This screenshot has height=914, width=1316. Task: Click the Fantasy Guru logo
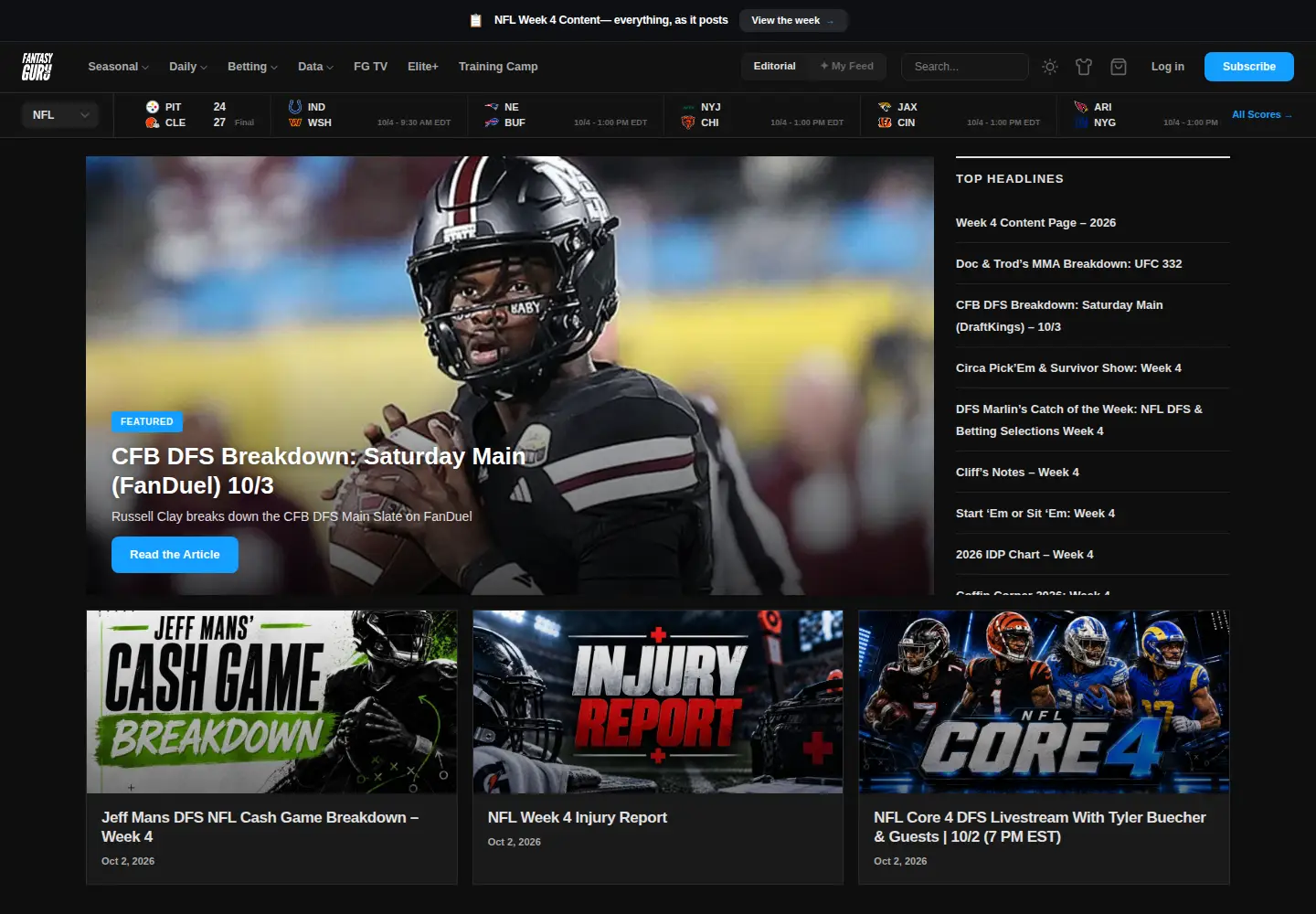click(x=37, y=67)
